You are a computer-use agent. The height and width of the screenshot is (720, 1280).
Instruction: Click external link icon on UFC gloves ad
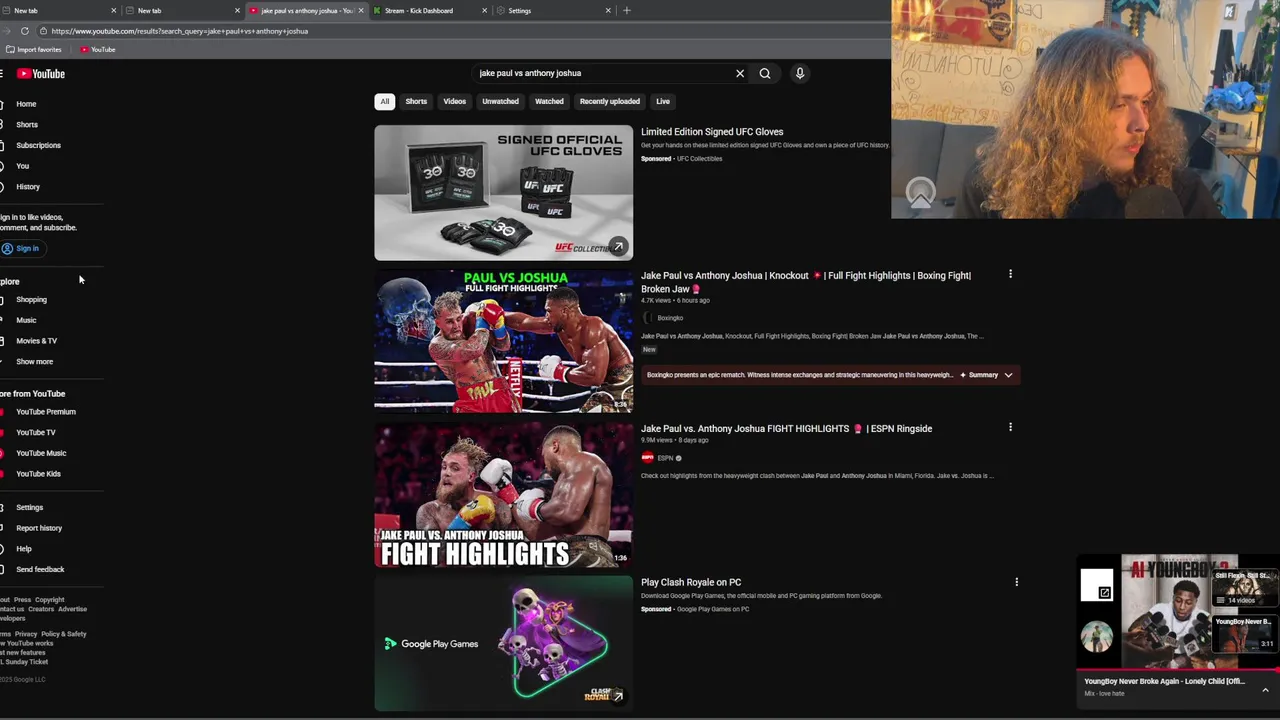[618, 246]
